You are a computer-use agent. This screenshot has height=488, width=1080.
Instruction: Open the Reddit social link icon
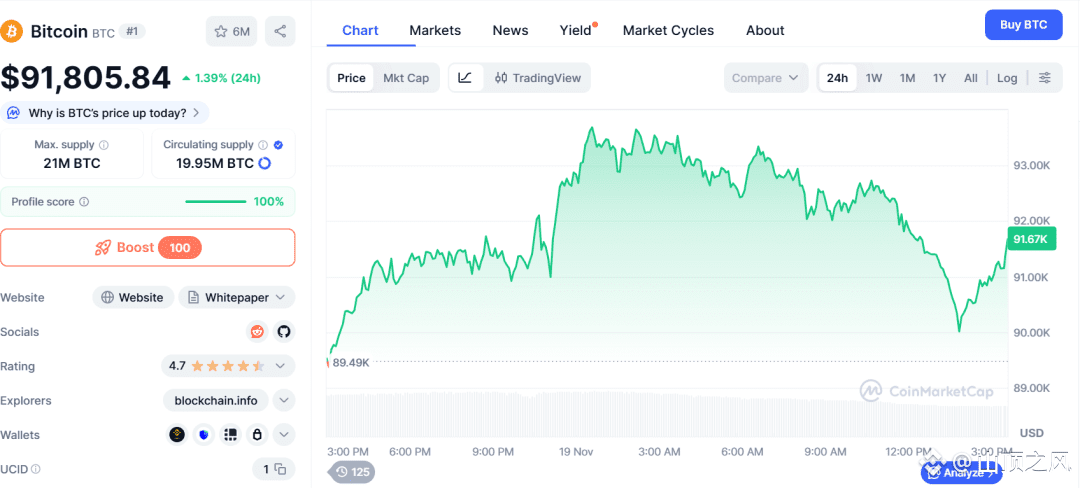[x=257, y=332]
